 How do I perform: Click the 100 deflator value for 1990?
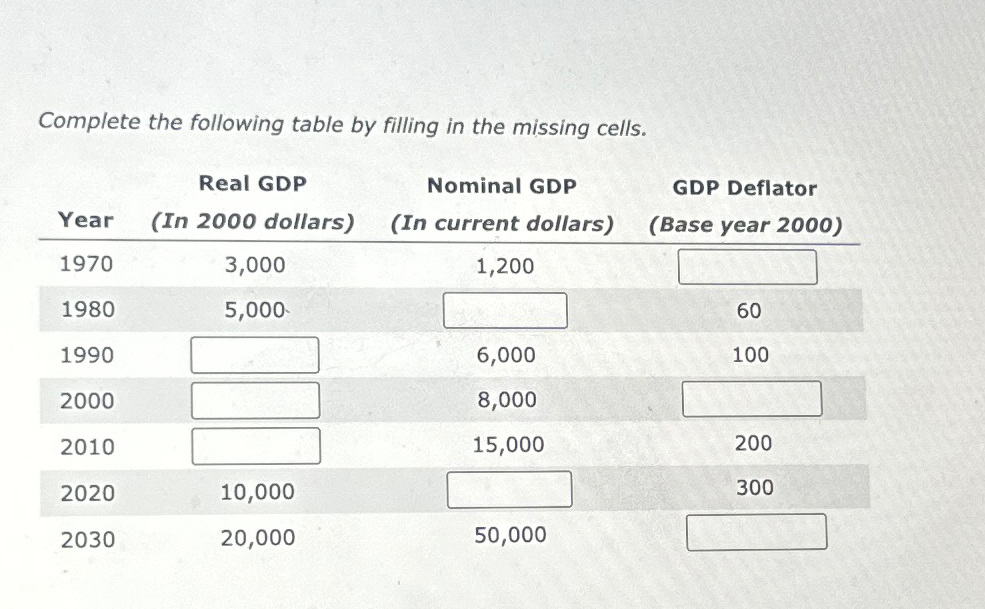[x=750, y=354]
